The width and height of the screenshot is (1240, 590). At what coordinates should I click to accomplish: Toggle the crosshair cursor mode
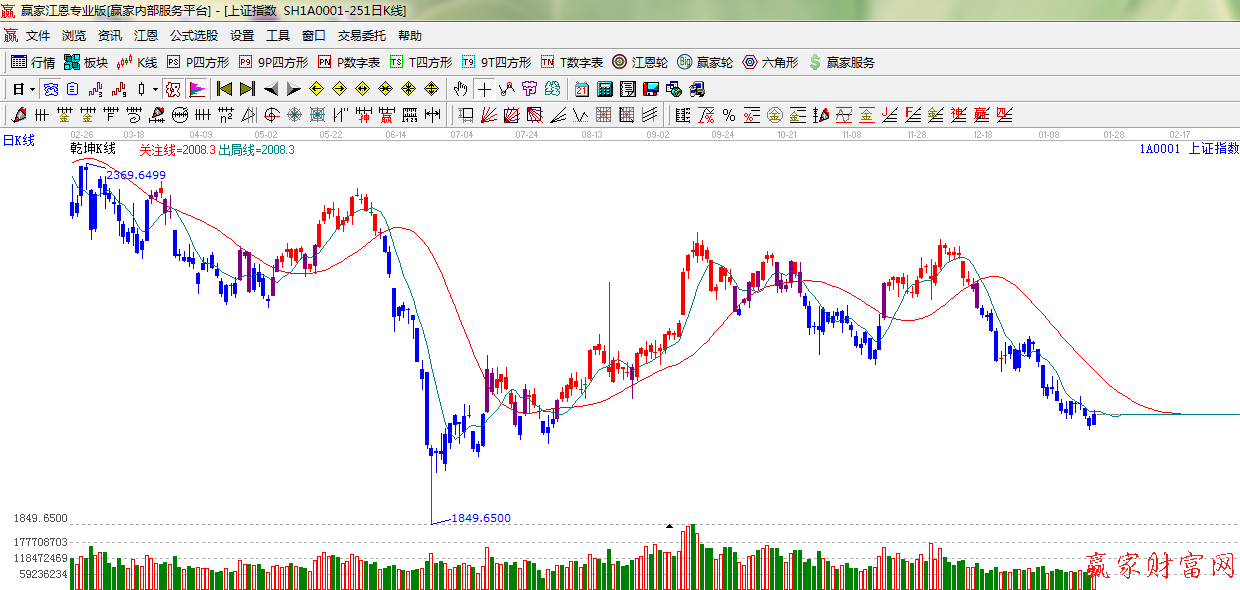pos(484,89)
